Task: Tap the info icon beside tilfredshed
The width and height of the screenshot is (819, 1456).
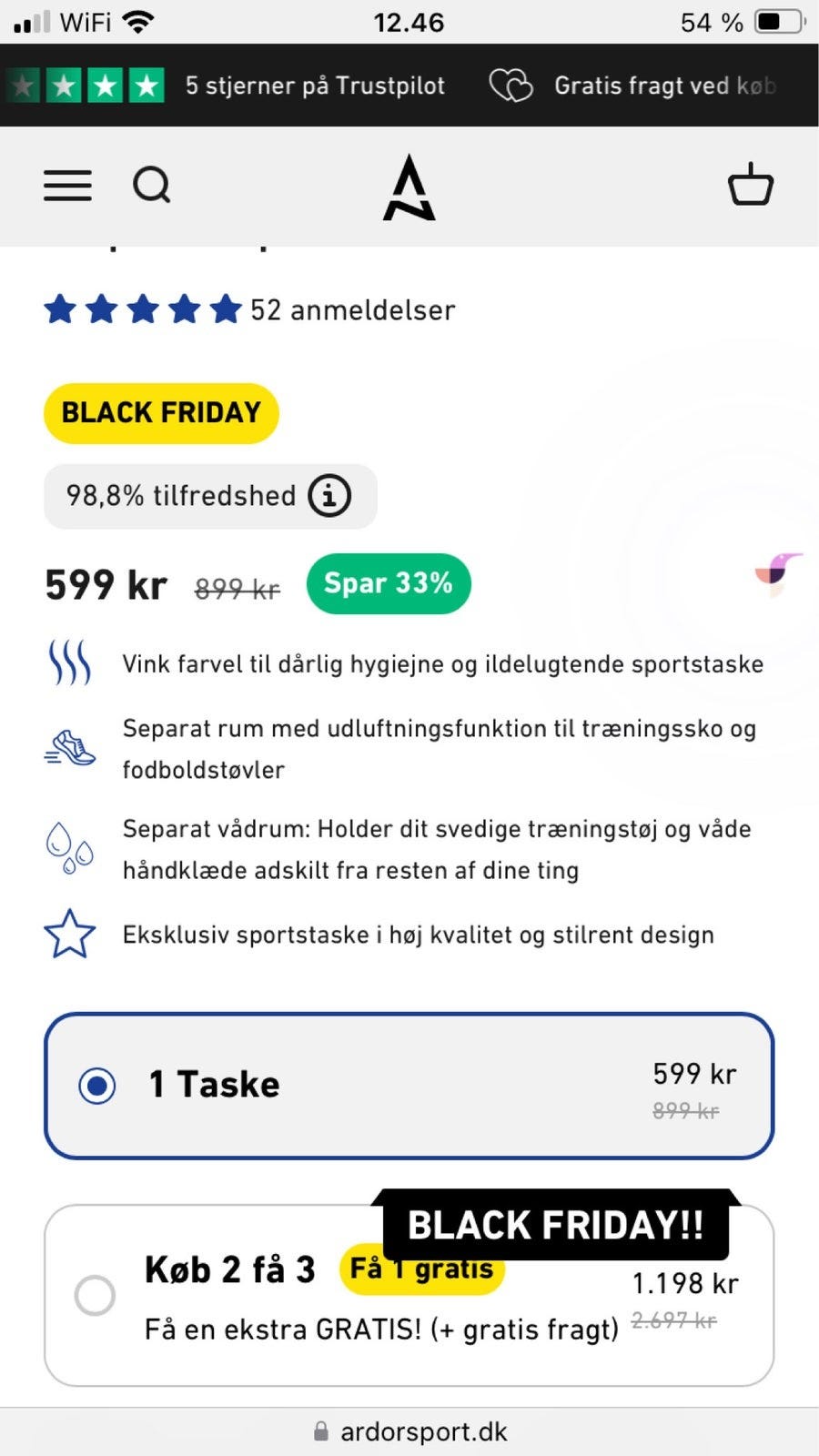Action: pyautogui.click(x=329, y=496)
